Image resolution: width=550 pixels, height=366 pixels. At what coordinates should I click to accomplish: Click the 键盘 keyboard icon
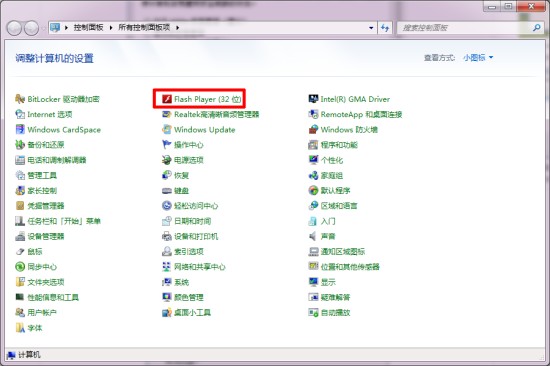[x=167, y=191]
